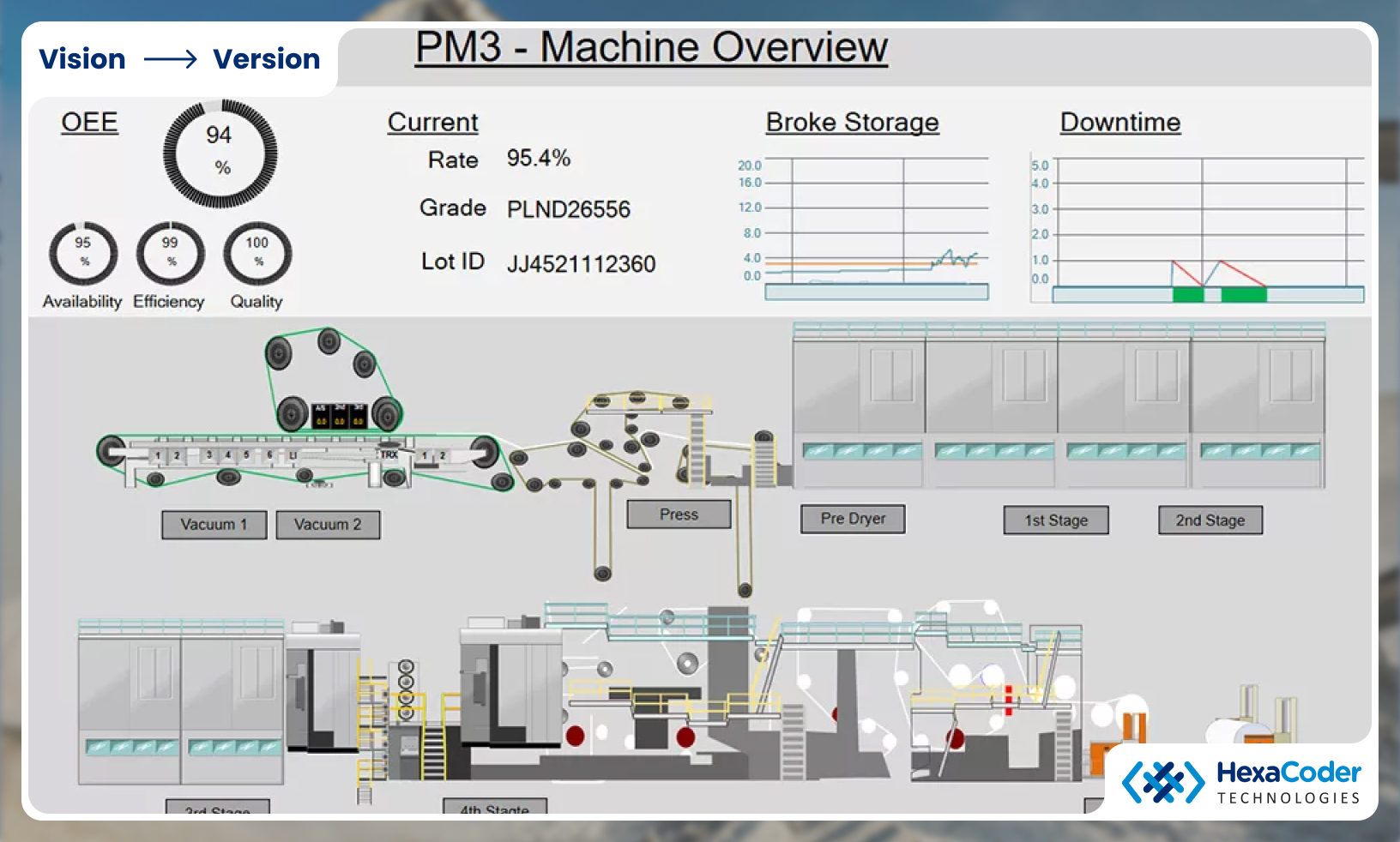Open the 1st Stage dryer button

[1056, 520]
